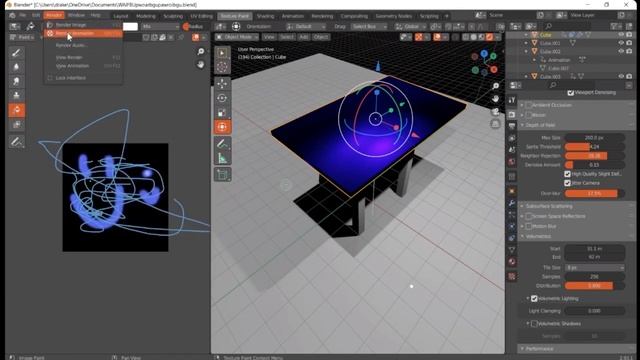
Task: Switch to the Shading workspace tab
Action: click(265, 16)
